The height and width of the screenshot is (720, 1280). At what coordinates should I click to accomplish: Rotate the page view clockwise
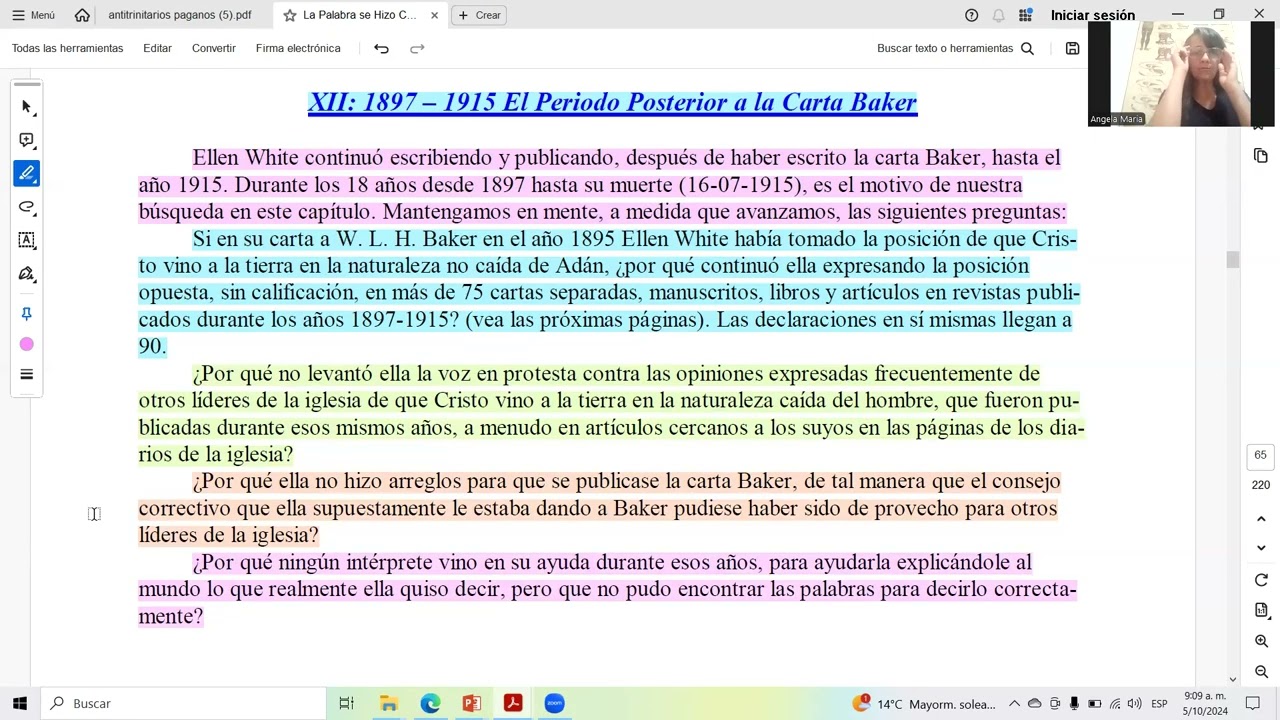click(x=1261, y=580)
